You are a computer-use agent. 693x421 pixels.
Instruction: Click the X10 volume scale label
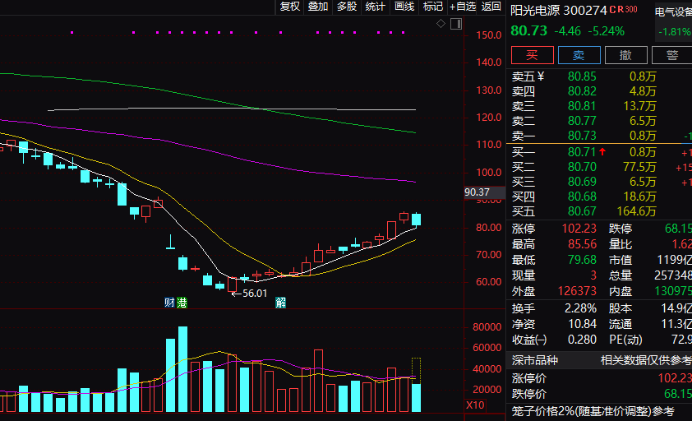coord(475,405)
